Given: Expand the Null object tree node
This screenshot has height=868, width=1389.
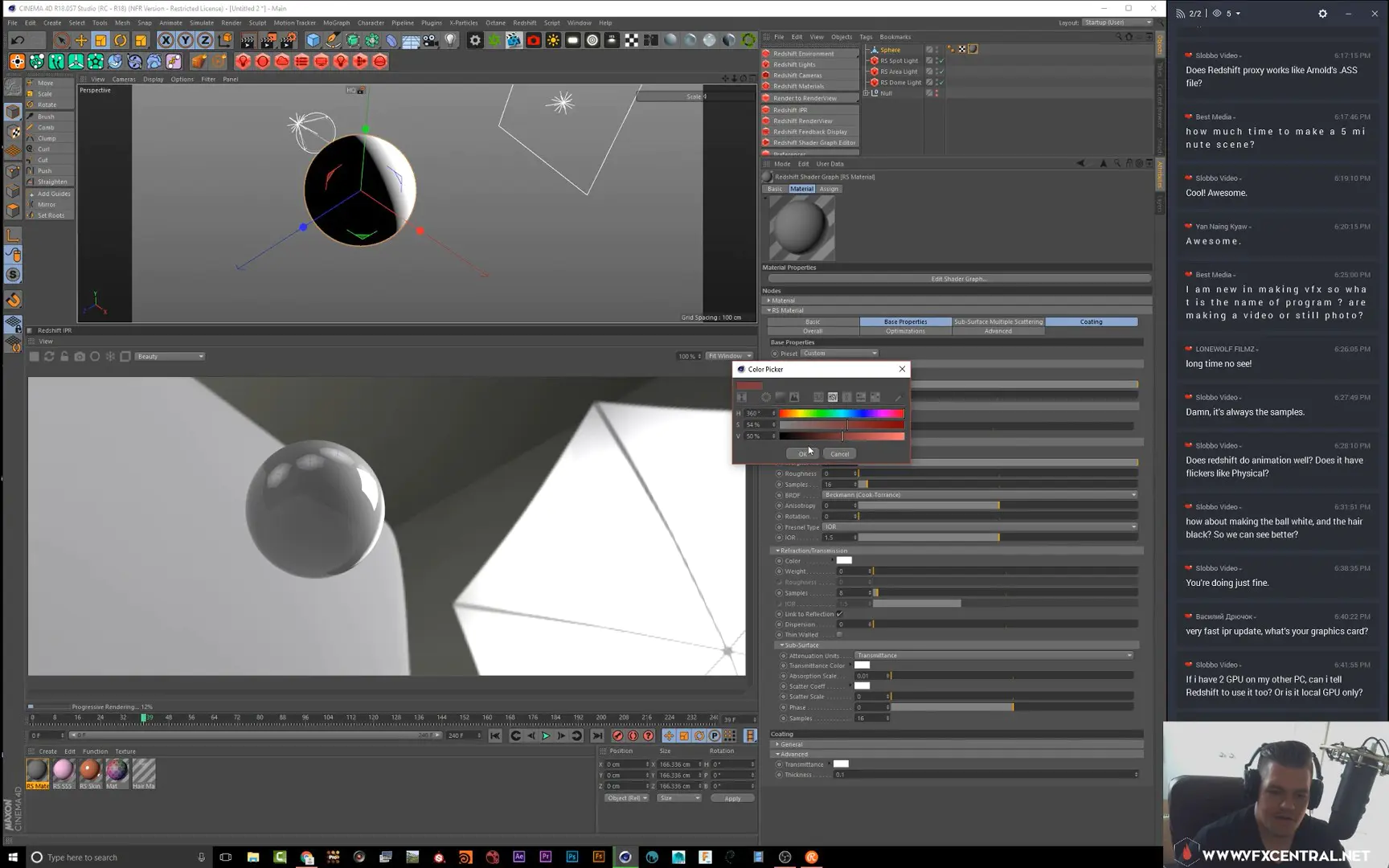Looking at the screenshot, I should 866,93.
